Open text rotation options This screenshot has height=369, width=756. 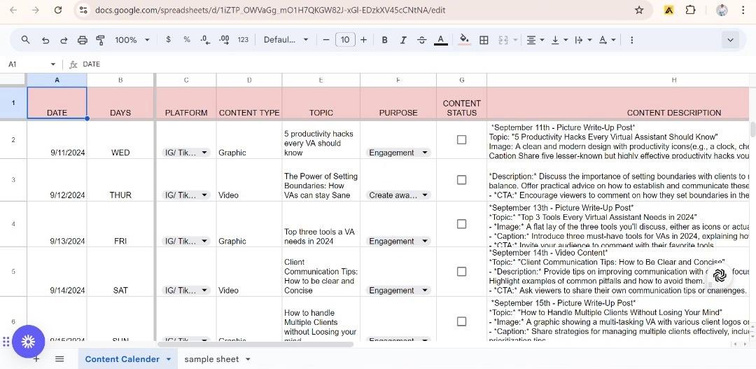607,40
